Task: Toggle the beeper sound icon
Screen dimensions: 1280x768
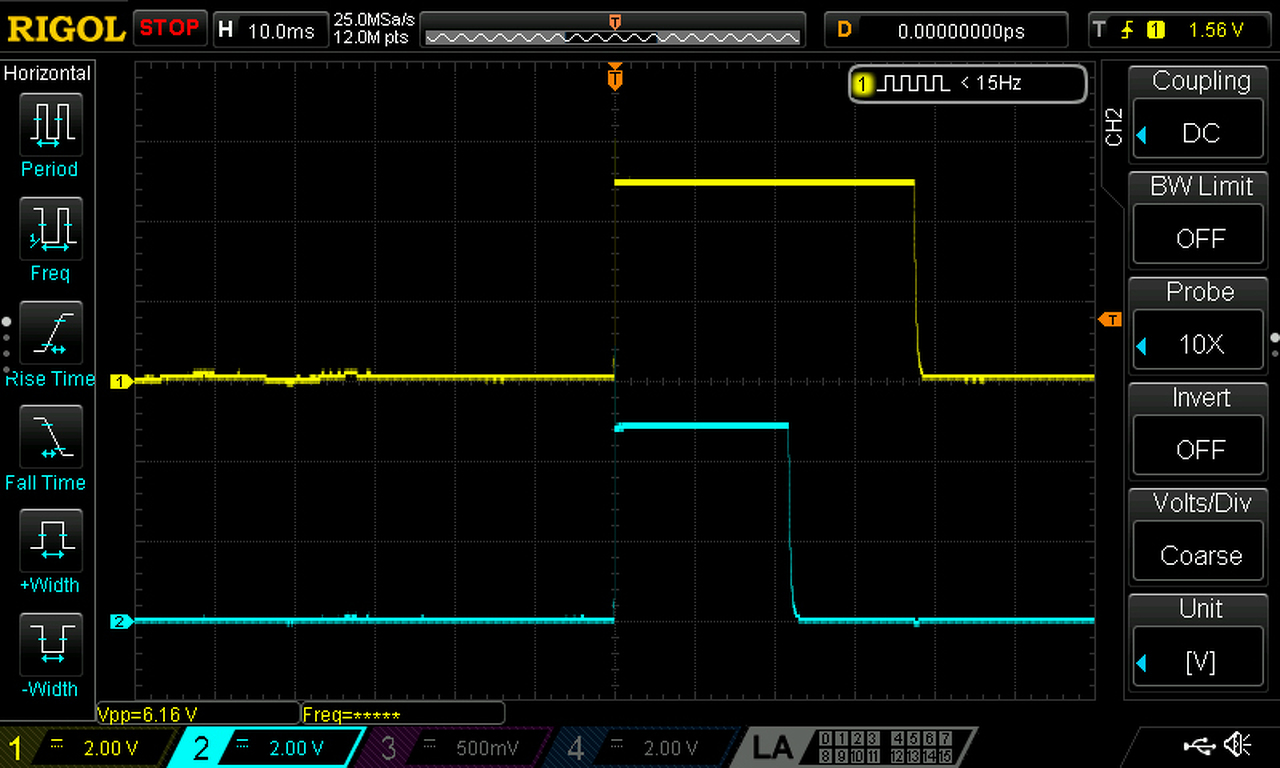Action: 1238,745
